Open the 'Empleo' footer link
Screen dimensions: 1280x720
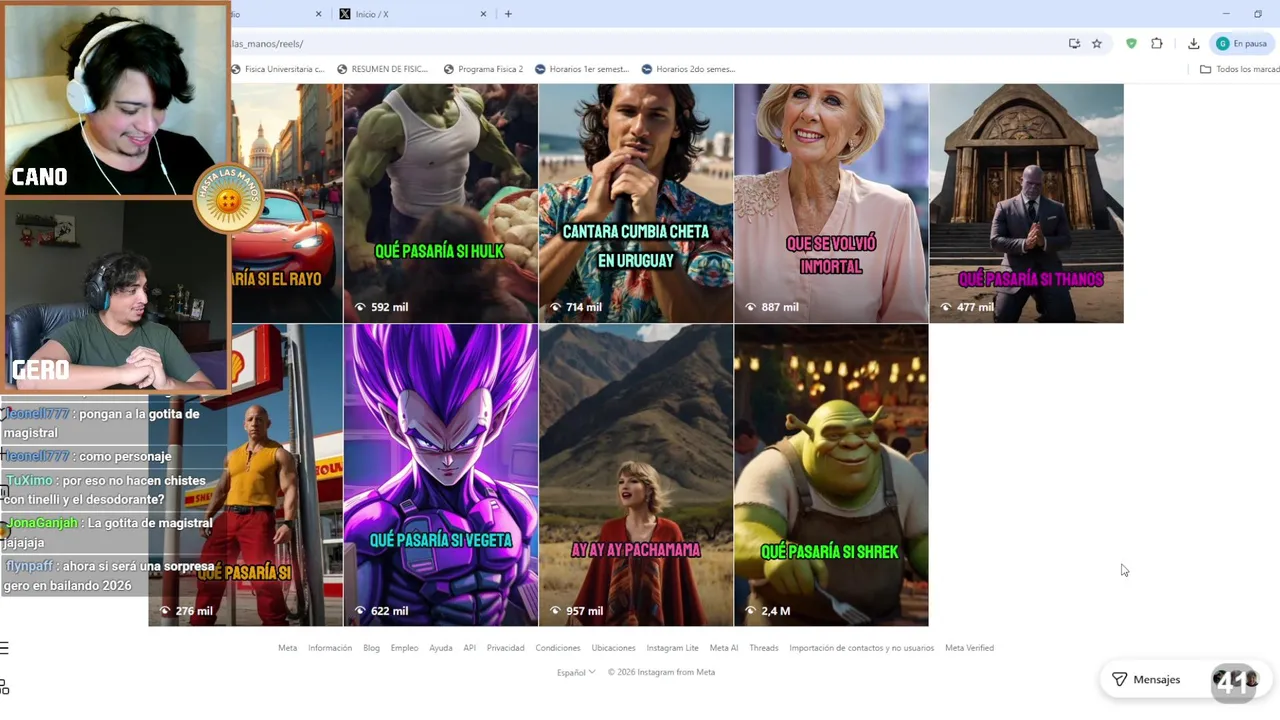404,648
